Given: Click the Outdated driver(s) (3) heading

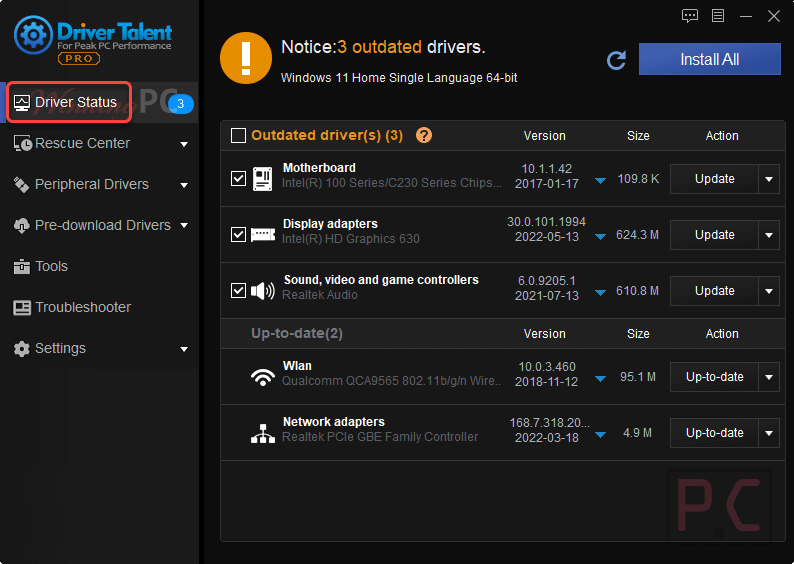Looking at the screenshot, I should tap(327, 135).
